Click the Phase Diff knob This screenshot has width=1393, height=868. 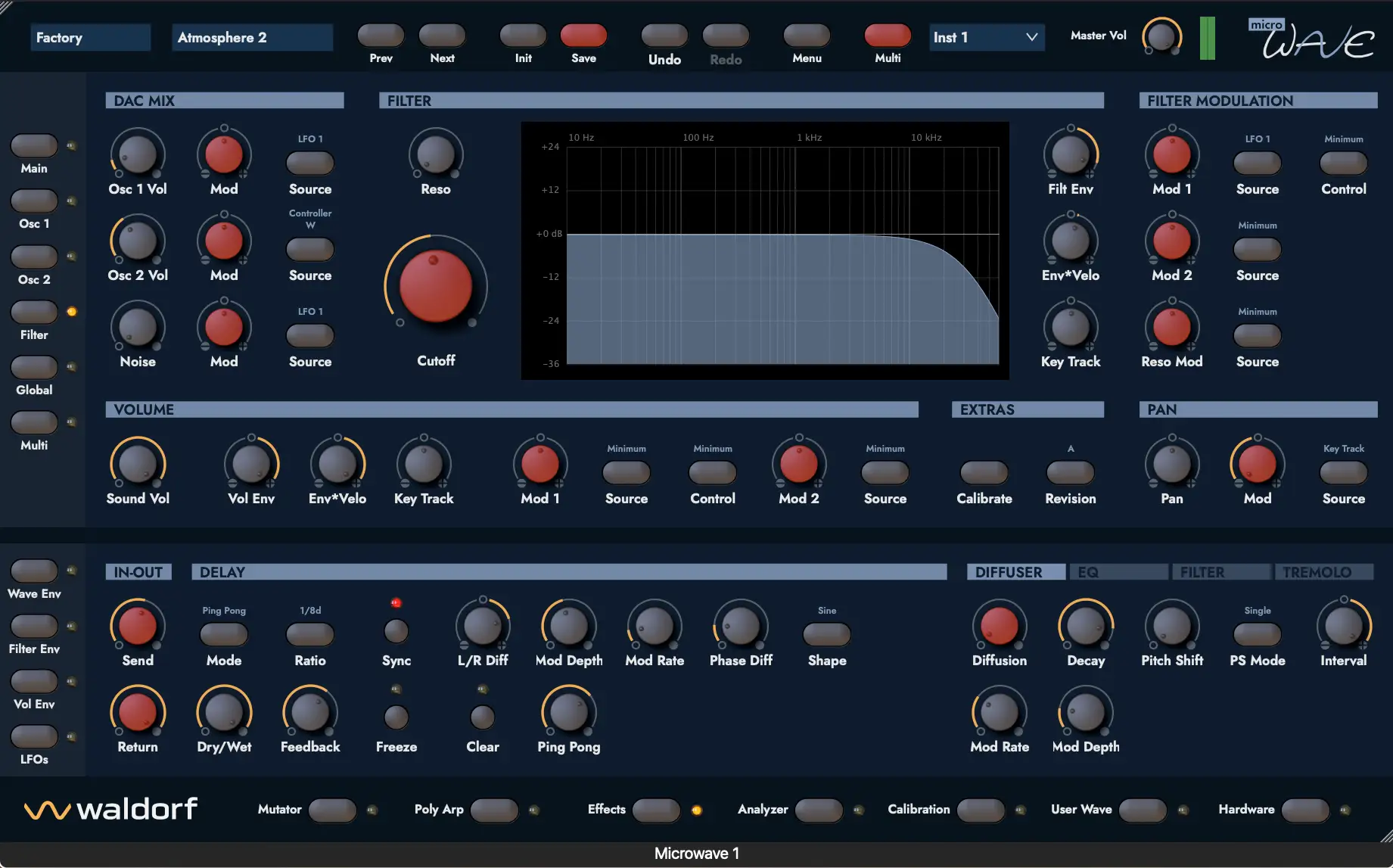tap(741, 626)
